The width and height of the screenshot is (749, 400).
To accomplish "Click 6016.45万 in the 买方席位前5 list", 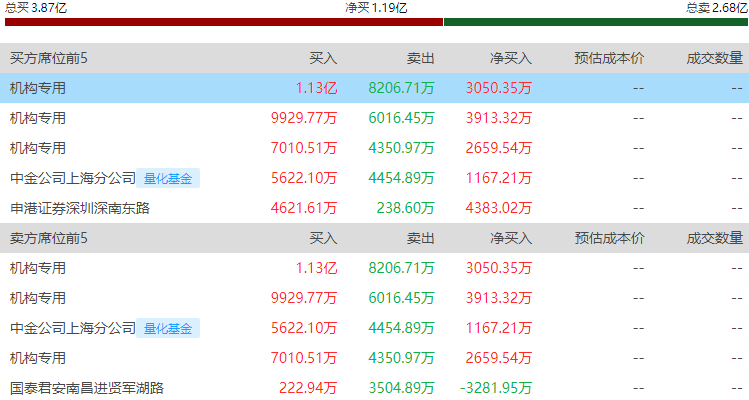I will [401, 118].
